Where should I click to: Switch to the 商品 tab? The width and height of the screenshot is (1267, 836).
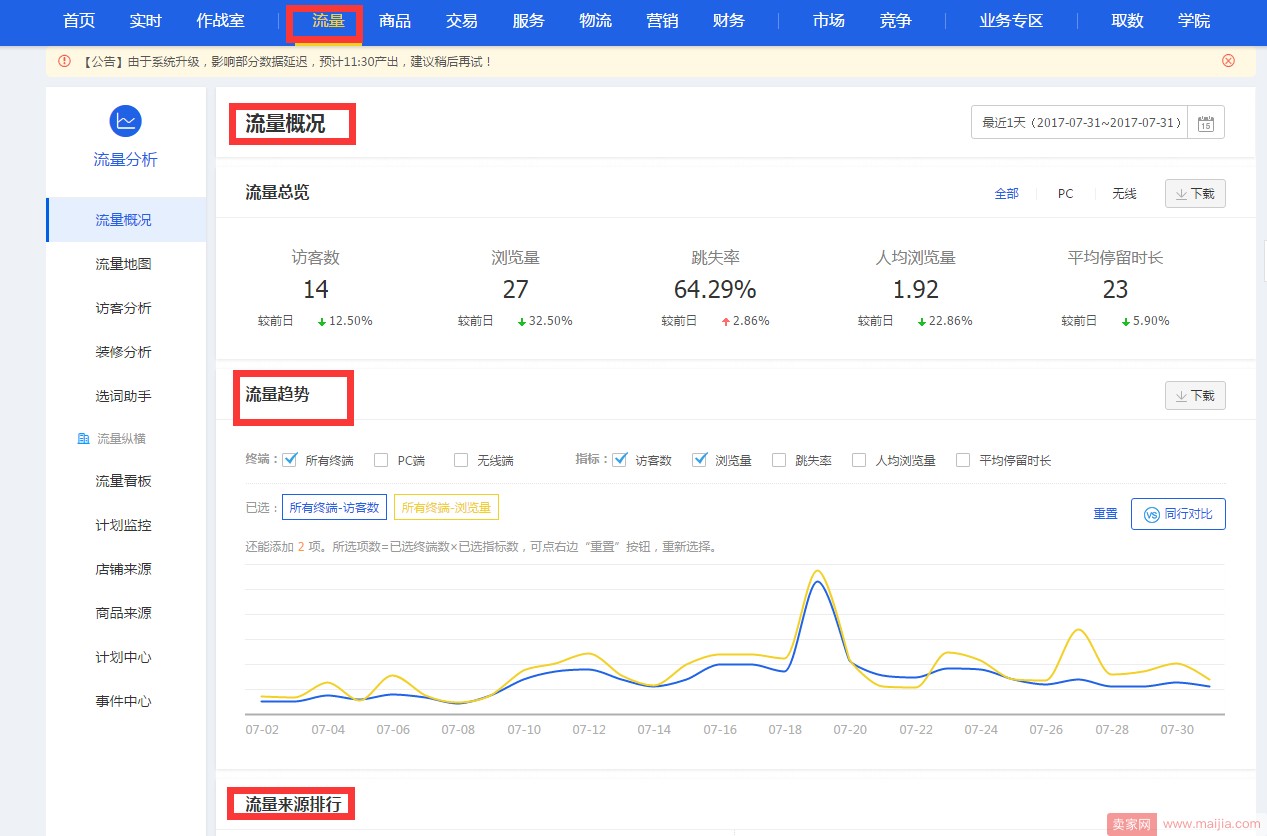click(x=395, y=21)
